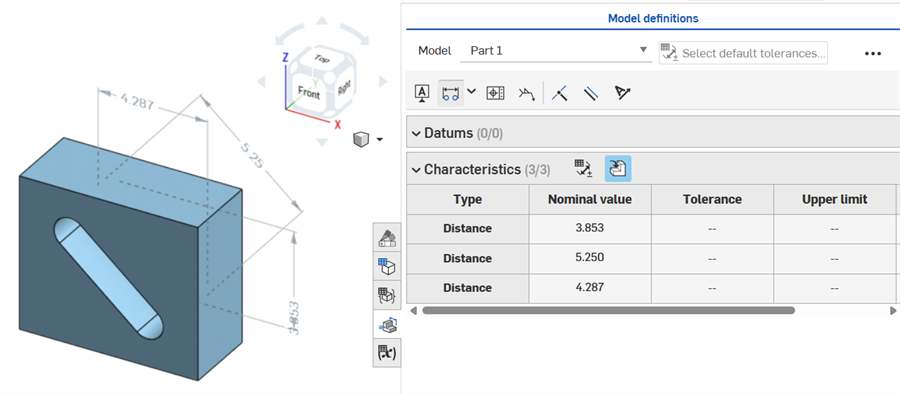
Task: Click the Nominal value column header
Action: point(590,199)
